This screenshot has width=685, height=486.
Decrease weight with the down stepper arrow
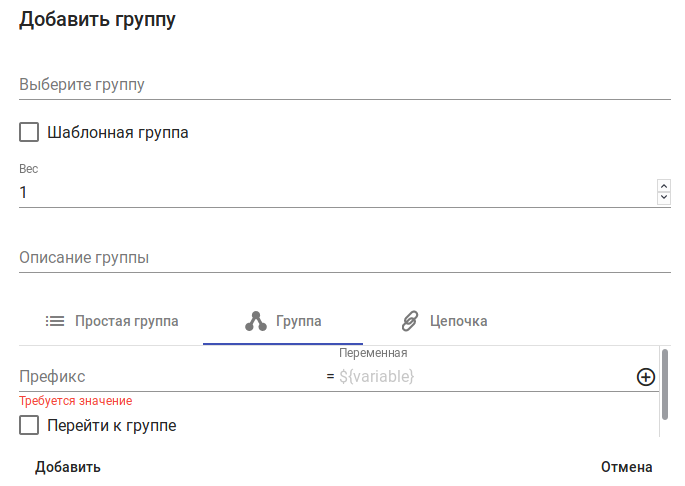[x=664, y=197]
